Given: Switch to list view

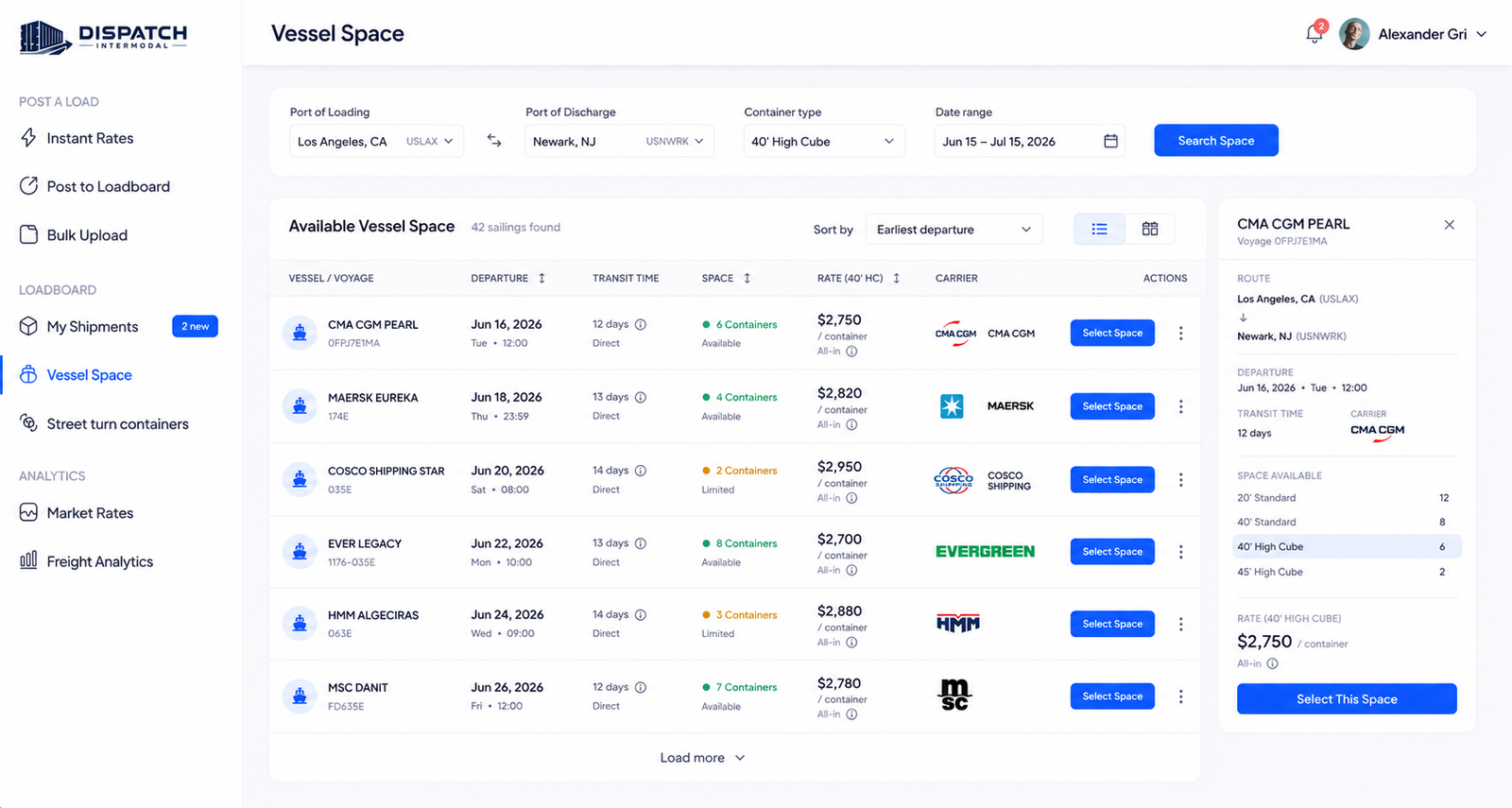Looking at the screenshot, I should 1099,229.
